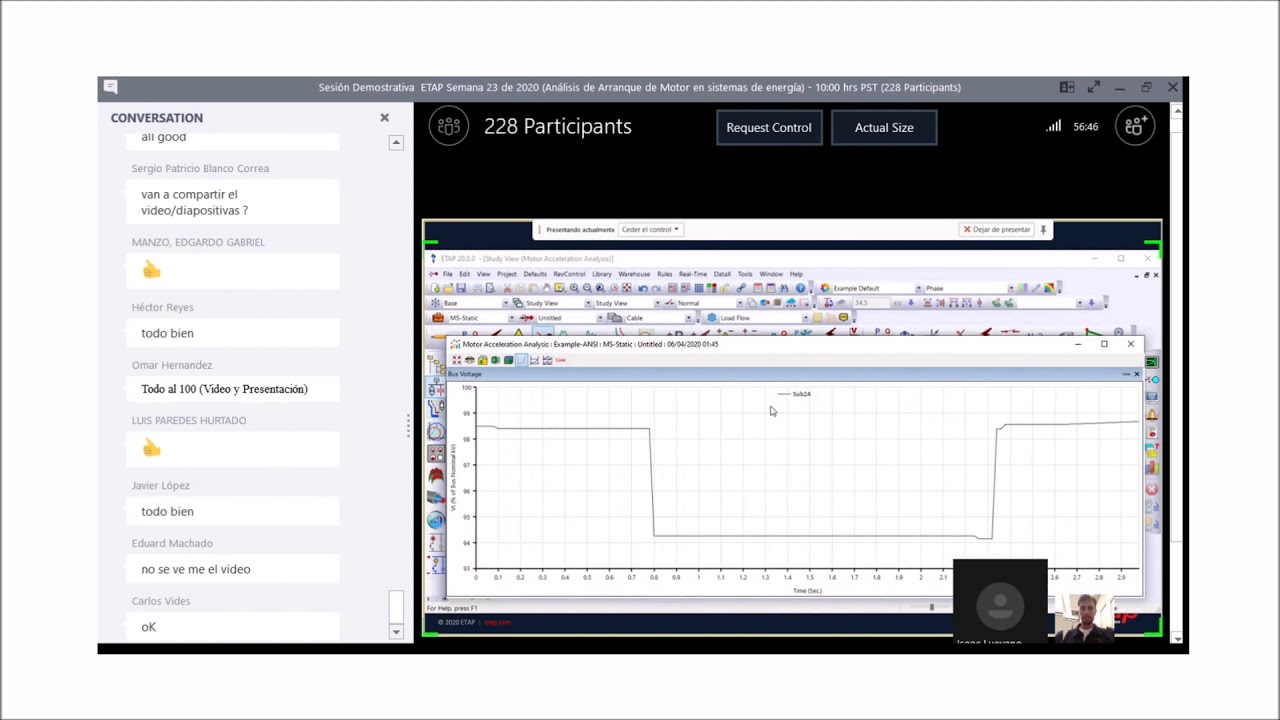The image size is (1280, 720).
Task: Click sender name Sergio Patricio Blanco Correa
Action: coord(200,168)
